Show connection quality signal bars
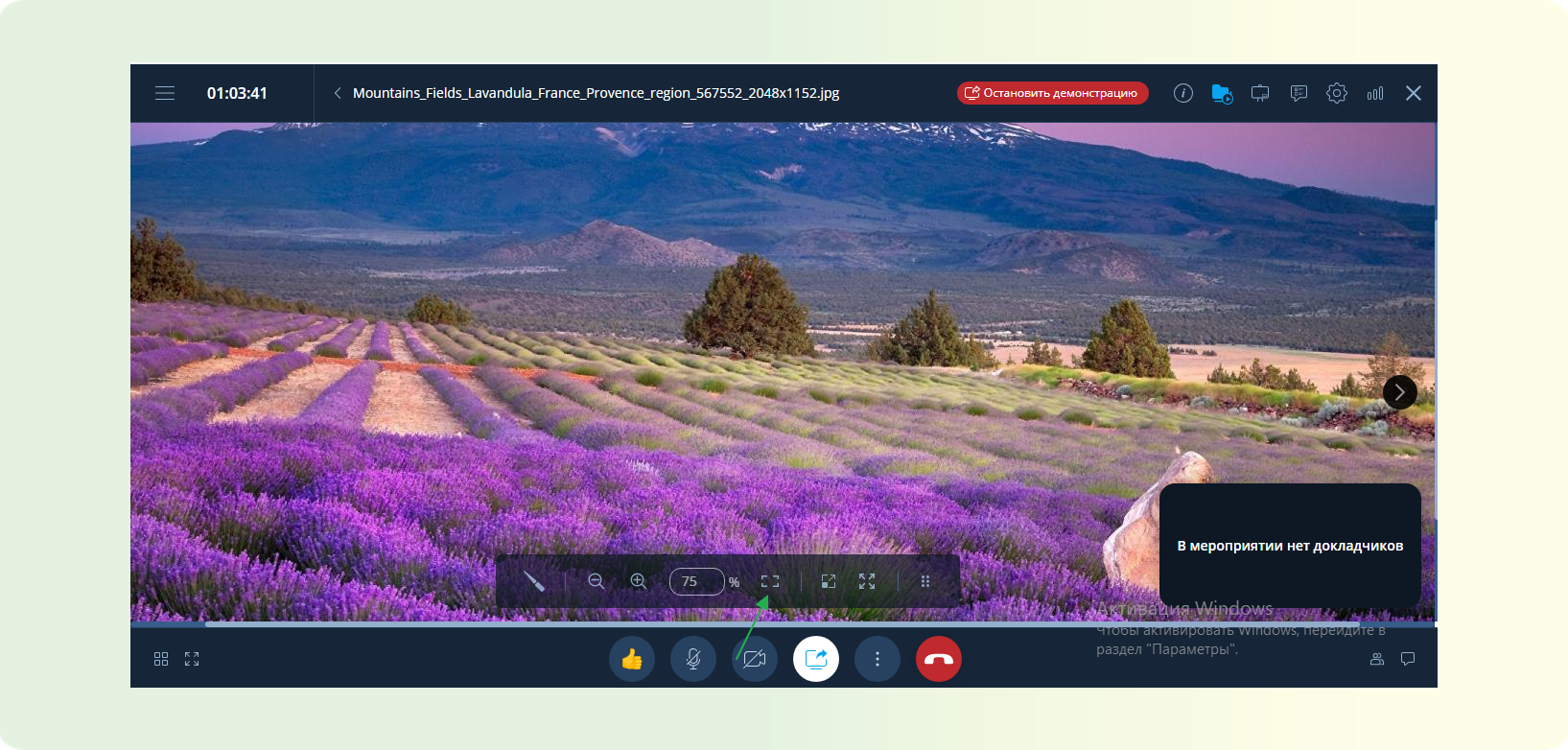The image size is (1568, 750). [x=1375, y=93]
